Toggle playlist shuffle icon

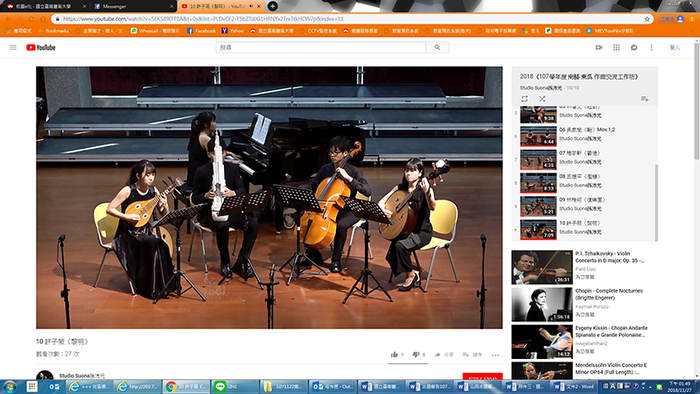click(x=542, y=99)
